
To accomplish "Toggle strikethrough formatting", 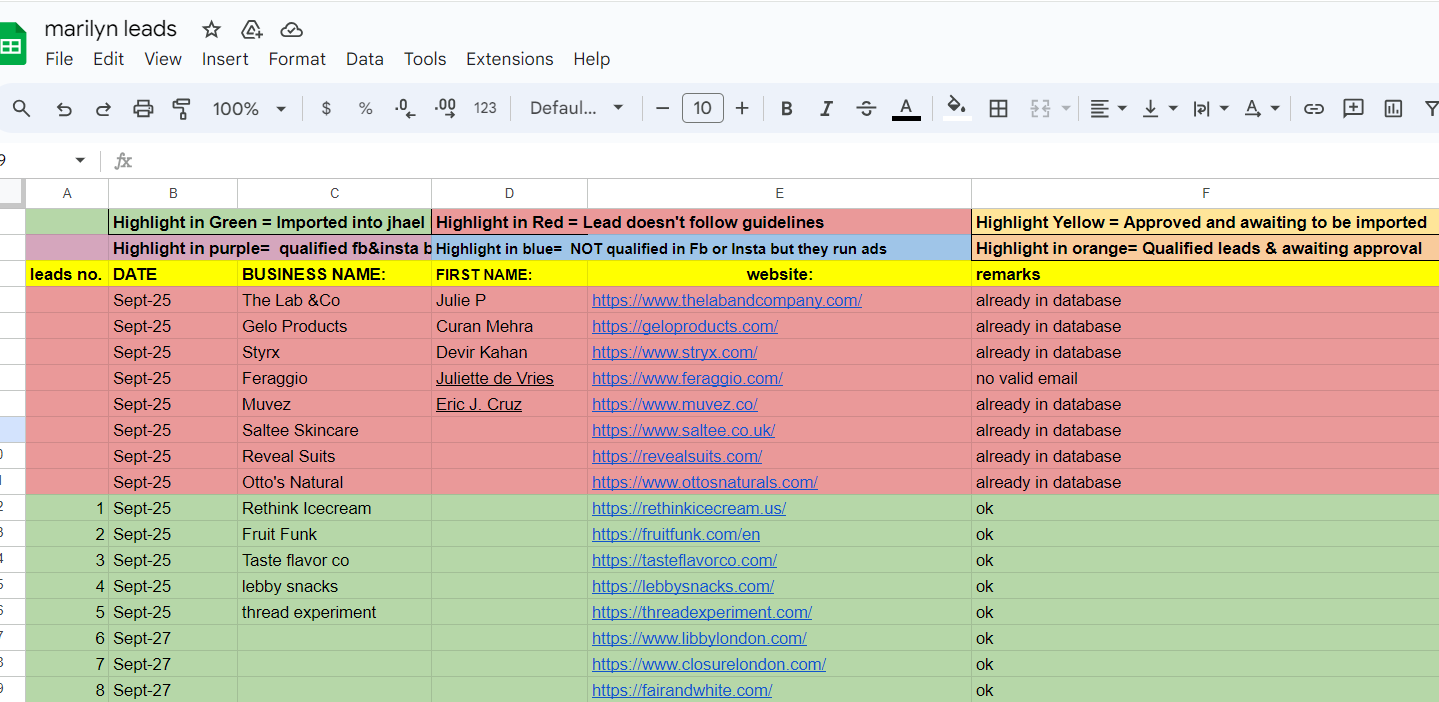I will (x=866, y=108).
